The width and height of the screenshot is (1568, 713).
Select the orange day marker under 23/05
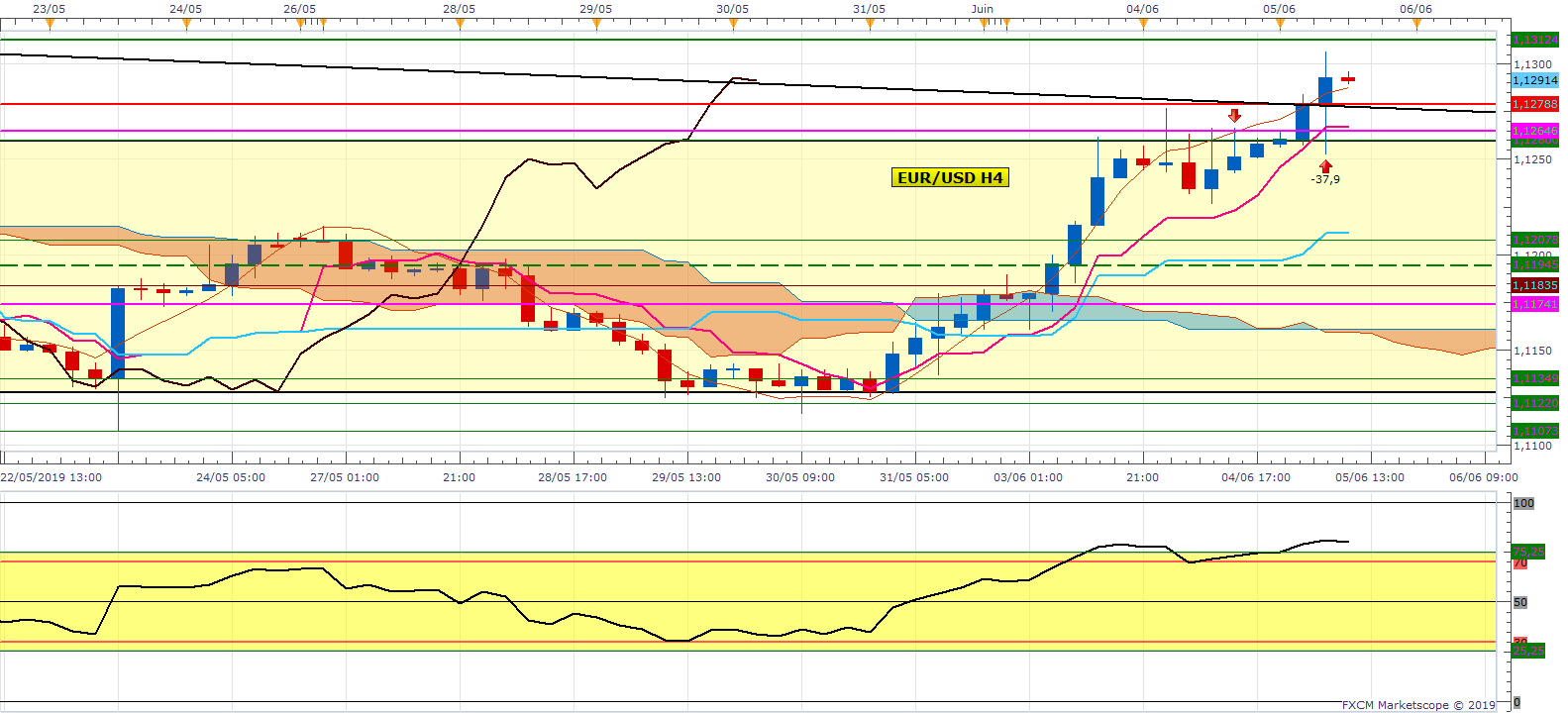click(50, 25)
